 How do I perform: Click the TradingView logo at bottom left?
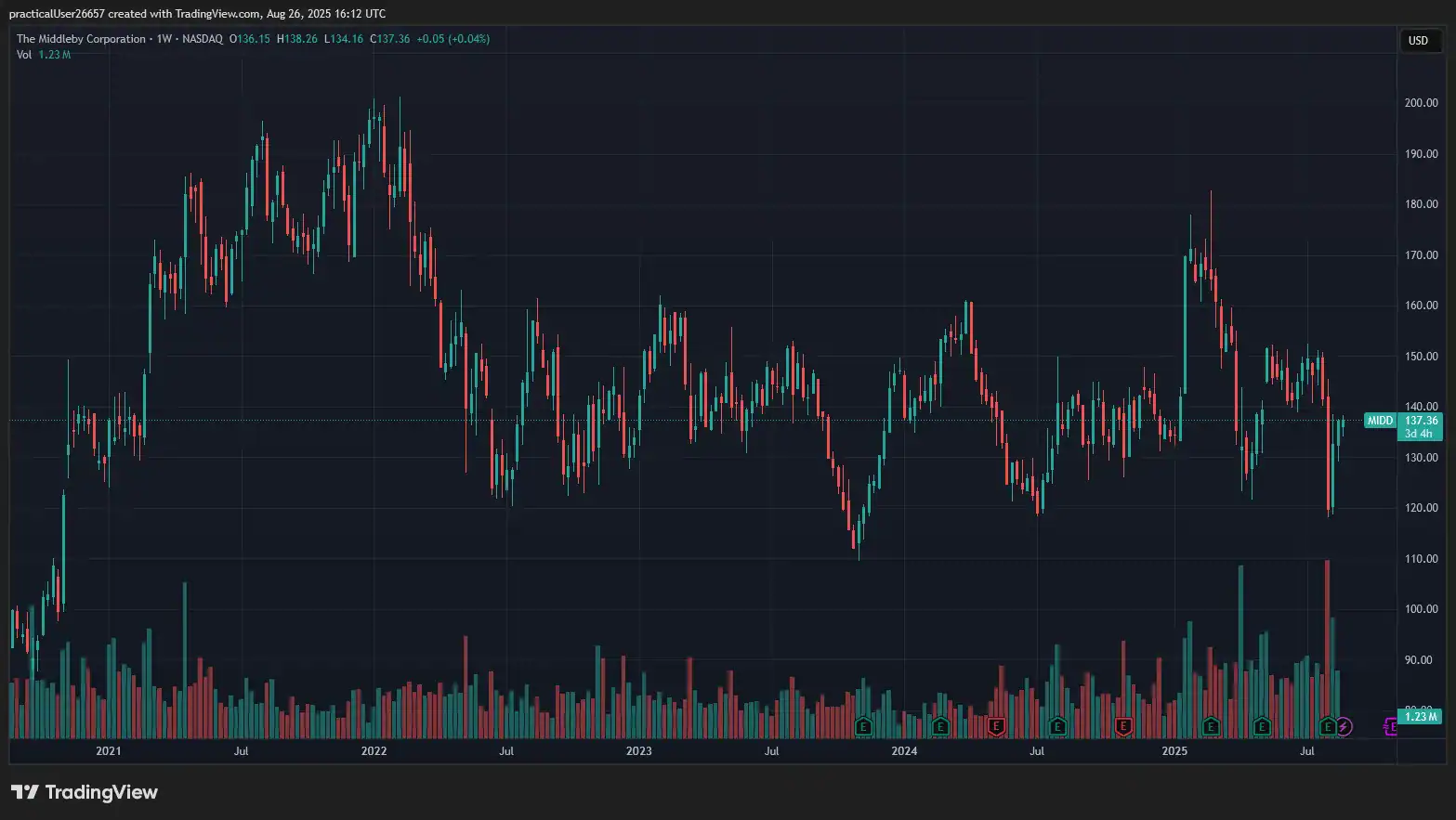[x=85, y=792]
